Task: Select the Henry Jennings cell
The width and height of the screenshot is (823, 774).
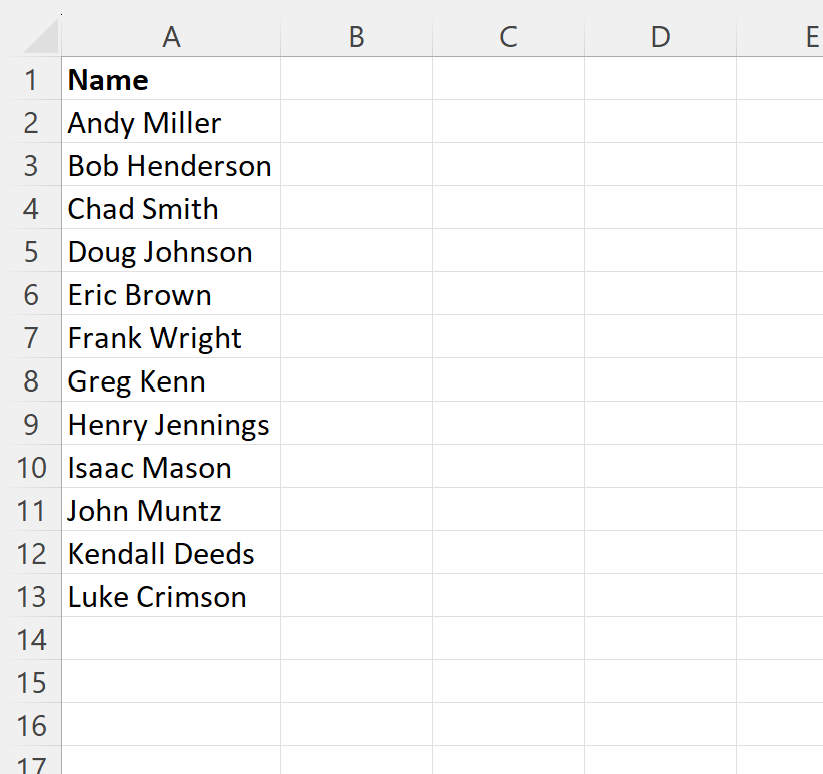Action: pyautogui.click(x=171, y=424)
